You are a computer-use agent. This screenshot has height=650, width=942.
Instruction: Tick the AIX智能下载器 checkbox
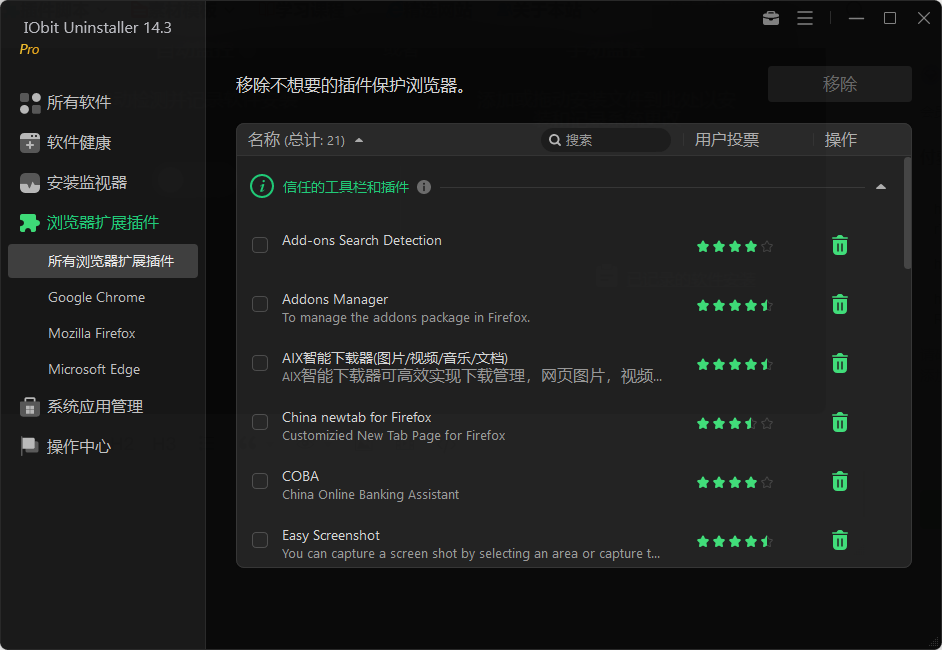click(260, 363)
